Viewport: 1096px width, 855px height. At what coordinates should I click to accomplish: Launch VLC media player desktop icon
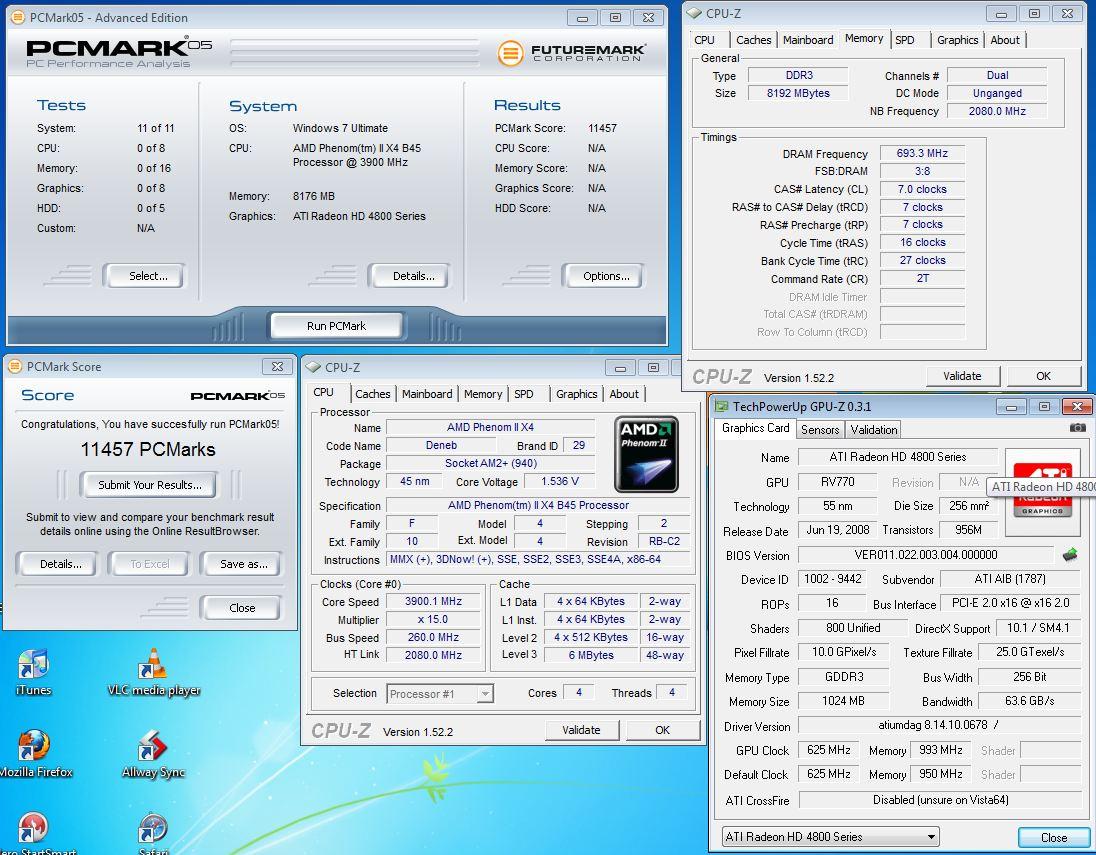point(153,671)
